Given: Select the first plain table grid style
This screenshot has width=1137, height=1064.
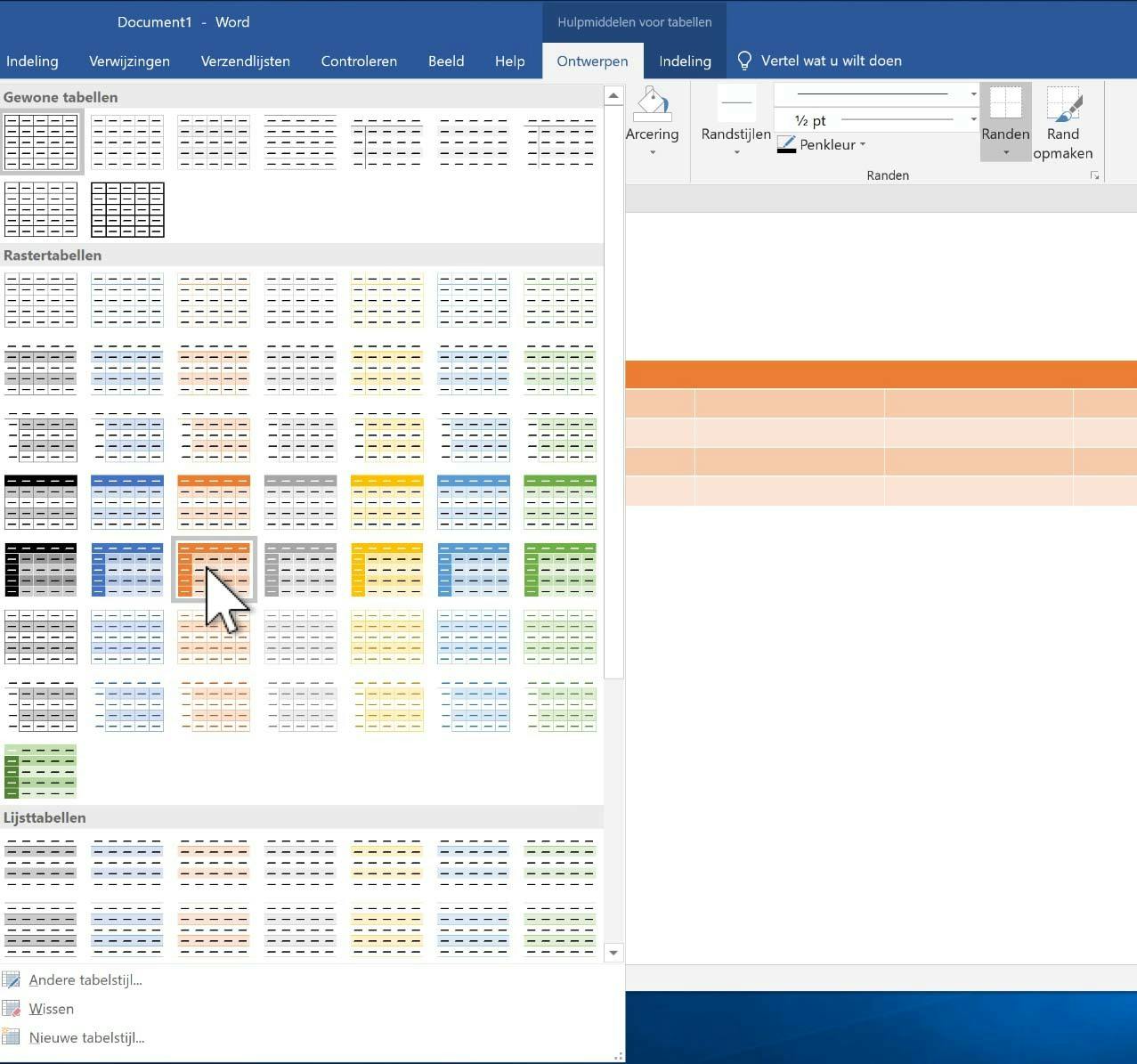Looking at the screenshot, I should (41, 142).
